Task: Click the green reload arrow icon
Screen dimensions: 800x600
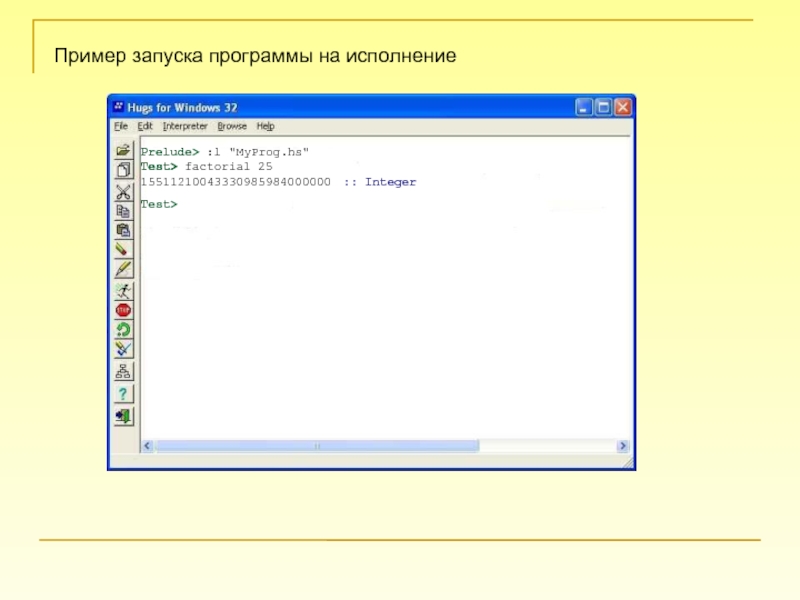Action: click(x=123, y=329)
